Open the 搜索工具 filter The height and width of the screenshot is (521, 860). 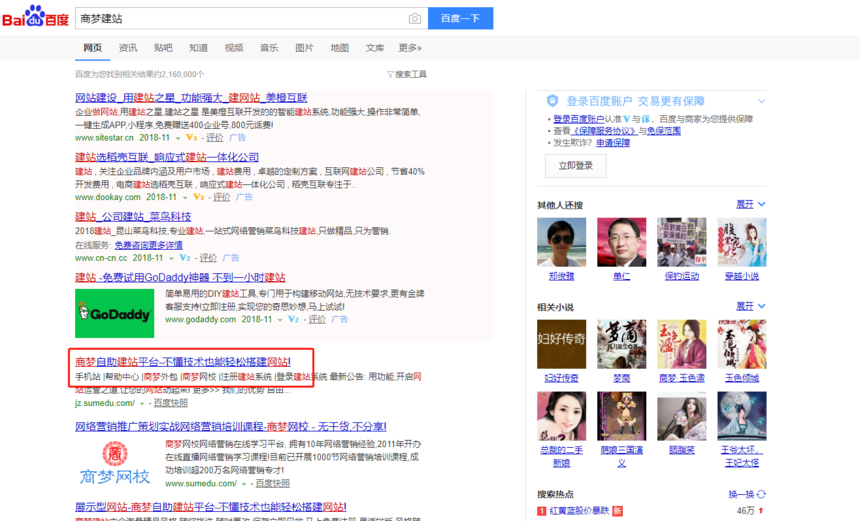(x=406, y=74)
